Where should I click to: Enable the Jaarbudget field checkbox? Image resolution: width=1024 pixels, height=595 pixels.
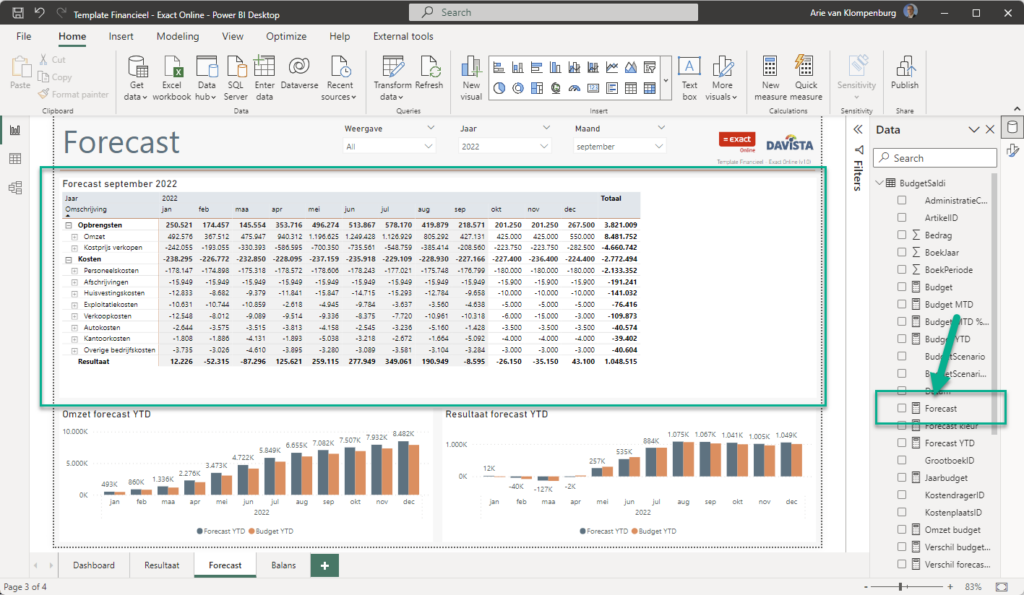902,478
